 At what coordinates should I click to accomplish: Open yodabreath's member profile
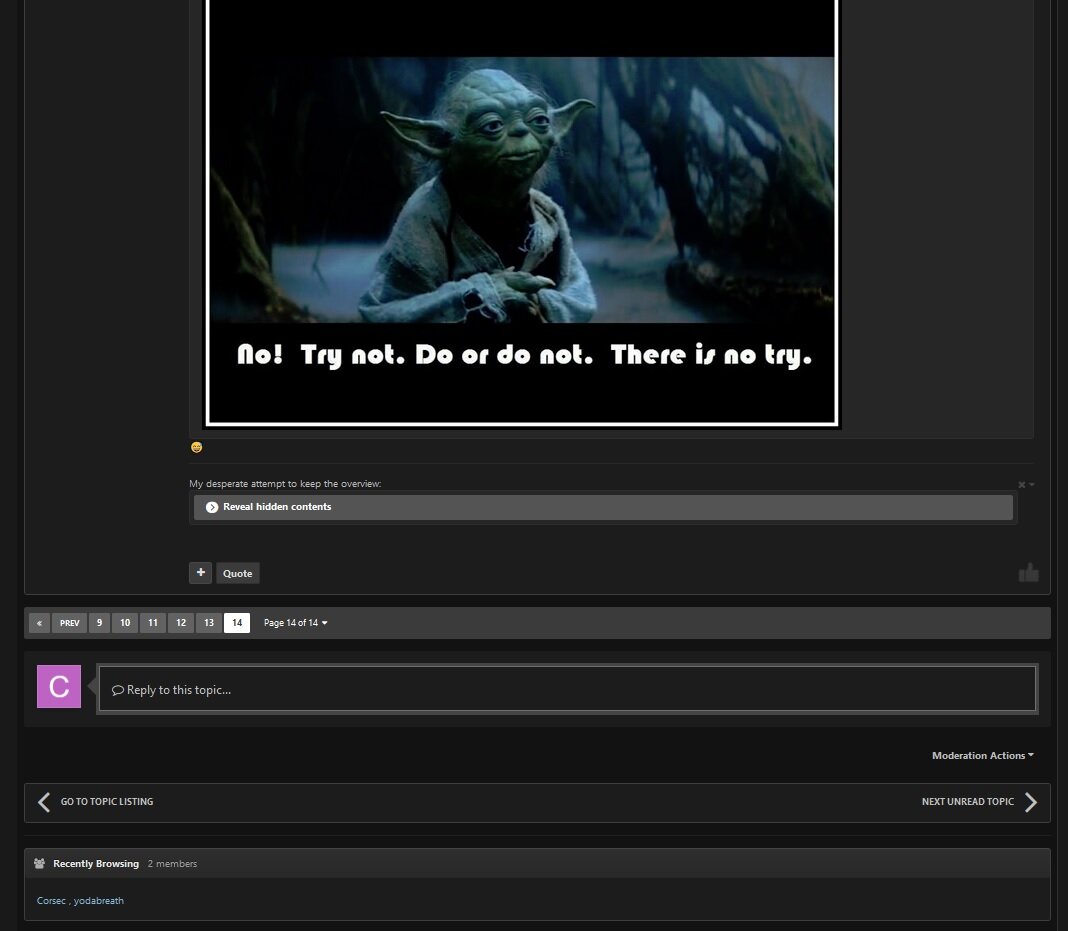coord(99,900)
